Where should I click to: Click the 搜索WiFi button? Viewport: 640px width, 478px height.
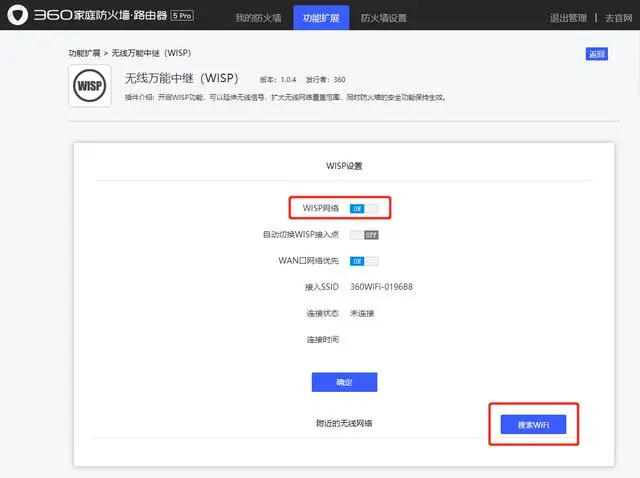tap(533, 425)
